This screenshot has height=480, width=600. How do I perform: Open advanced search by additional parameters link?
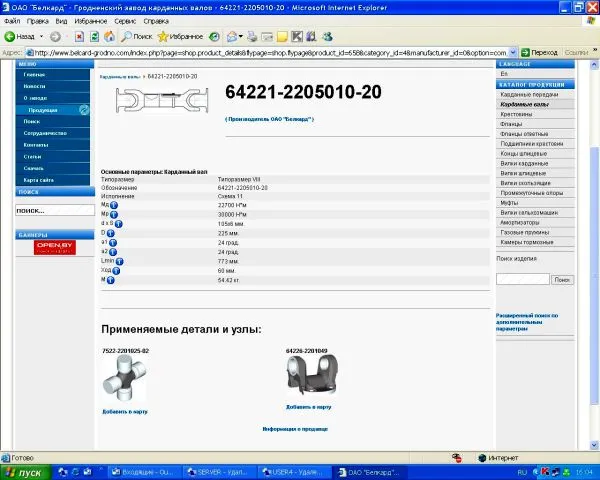(x=527, y=322)
